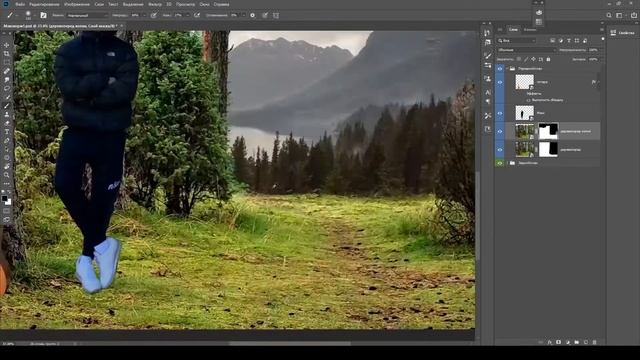The height and width of the screenshot is (360, 640).
Task: Select the Move tool
Action: [x=7, y=45]
